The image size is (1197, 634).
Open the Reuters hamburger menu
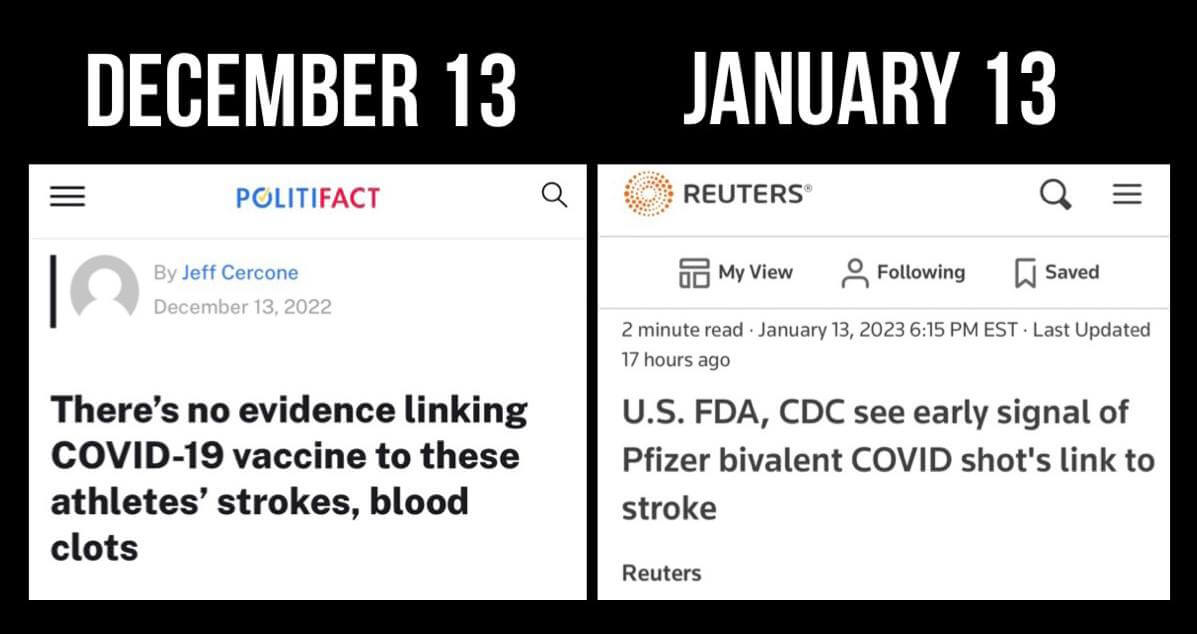click(1127, 194)
